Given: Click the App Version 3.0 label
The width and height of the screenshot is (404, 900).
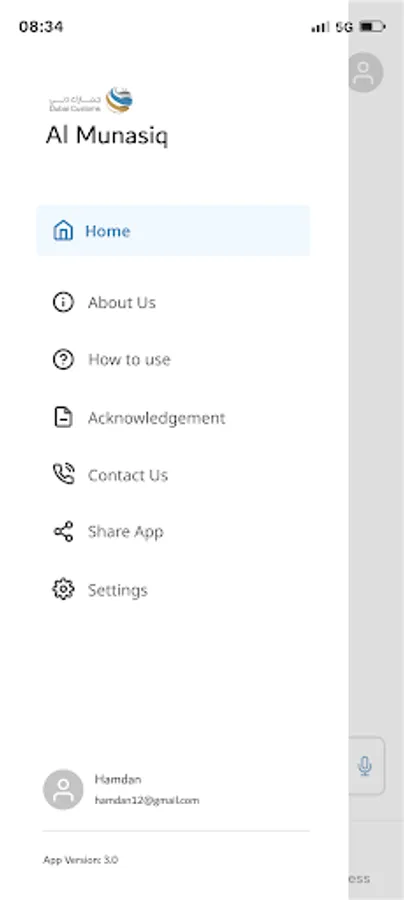Looking at the screenshot, I should pyautogui.click(x=80, y=860).
